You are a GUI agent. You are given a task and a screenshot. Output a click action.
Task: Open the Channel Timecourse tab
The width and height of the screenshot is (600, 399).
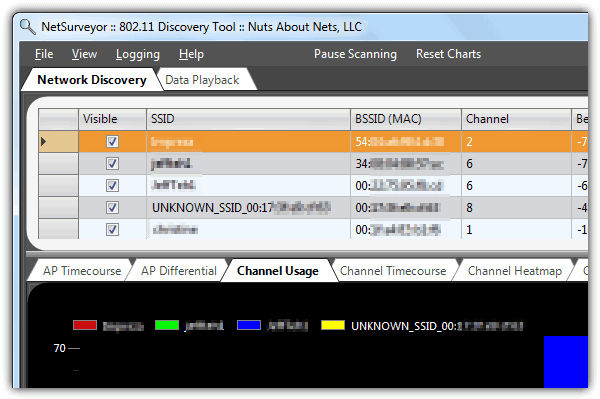point(393,271)
